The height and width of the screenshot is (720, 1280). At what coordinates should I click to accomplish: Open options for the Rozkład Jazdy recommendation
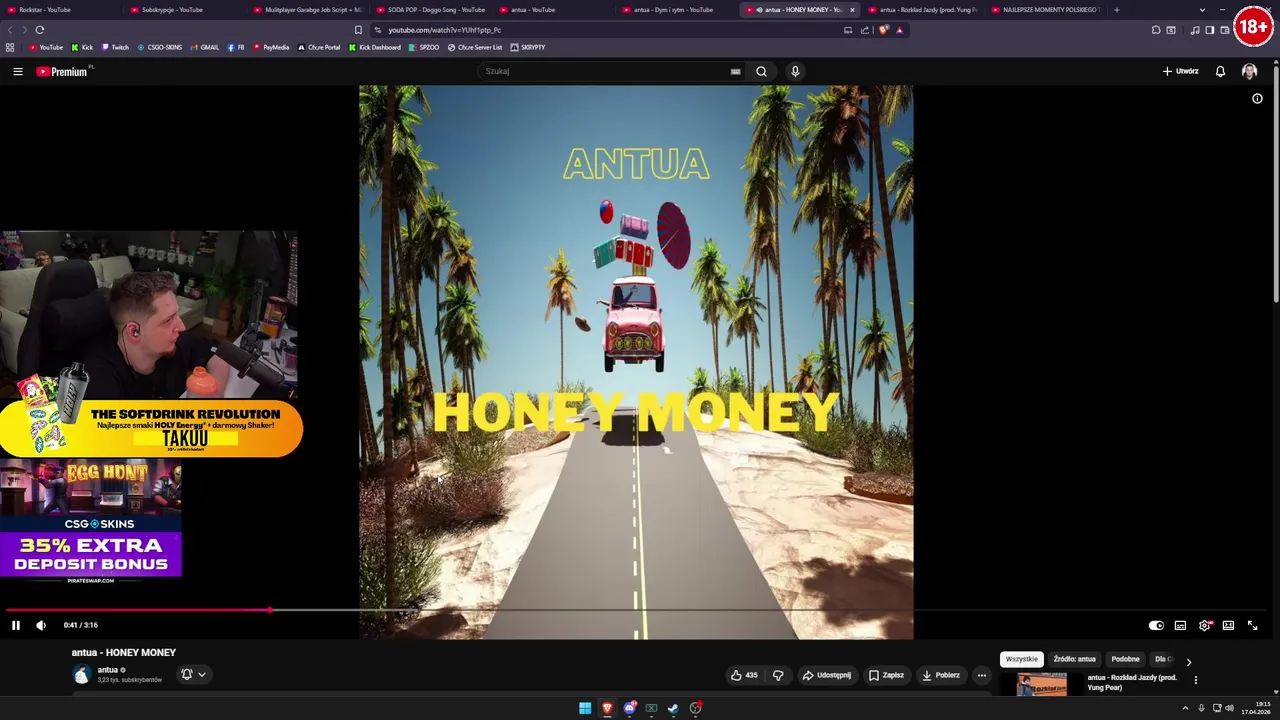tap(1195, 680)
